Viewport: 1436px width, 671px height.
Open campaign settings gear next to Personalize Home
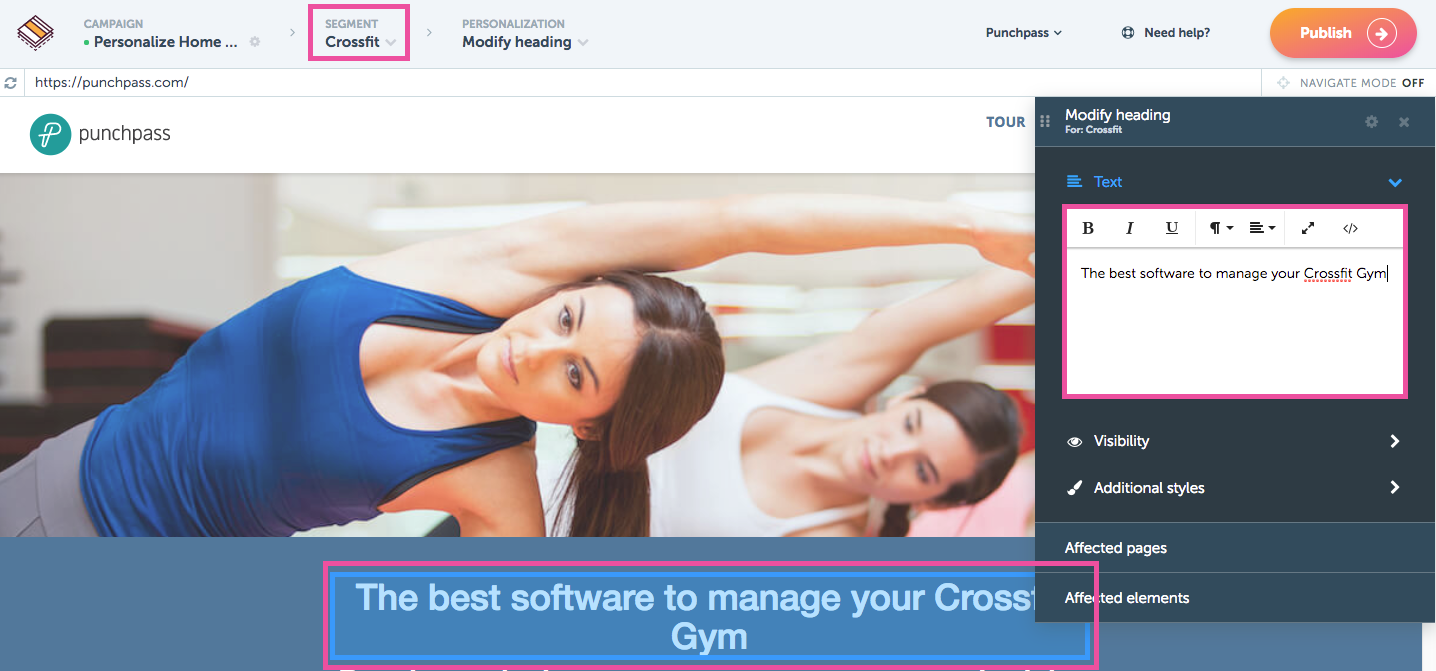click(255, 42)
